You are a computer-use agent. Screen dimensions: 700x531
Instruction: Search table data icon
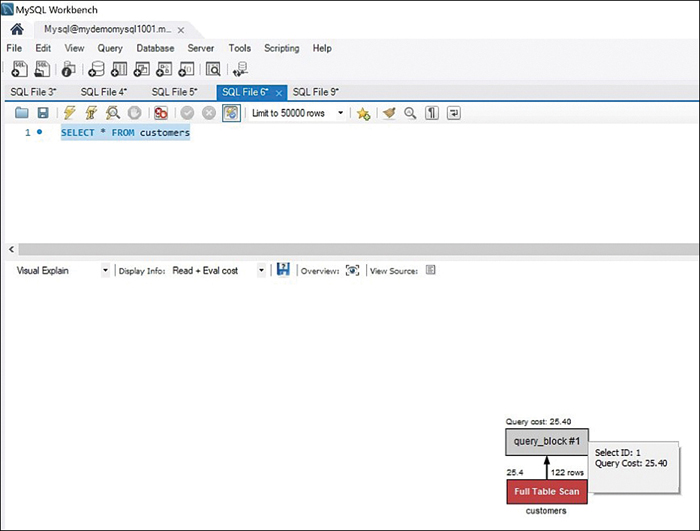(x=213, y=69)
